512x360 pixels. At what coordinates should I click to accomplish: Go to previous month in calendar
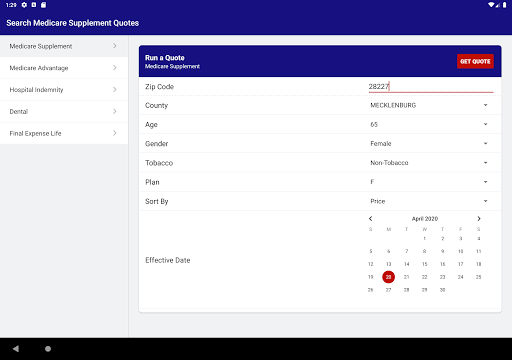[370, 219]
